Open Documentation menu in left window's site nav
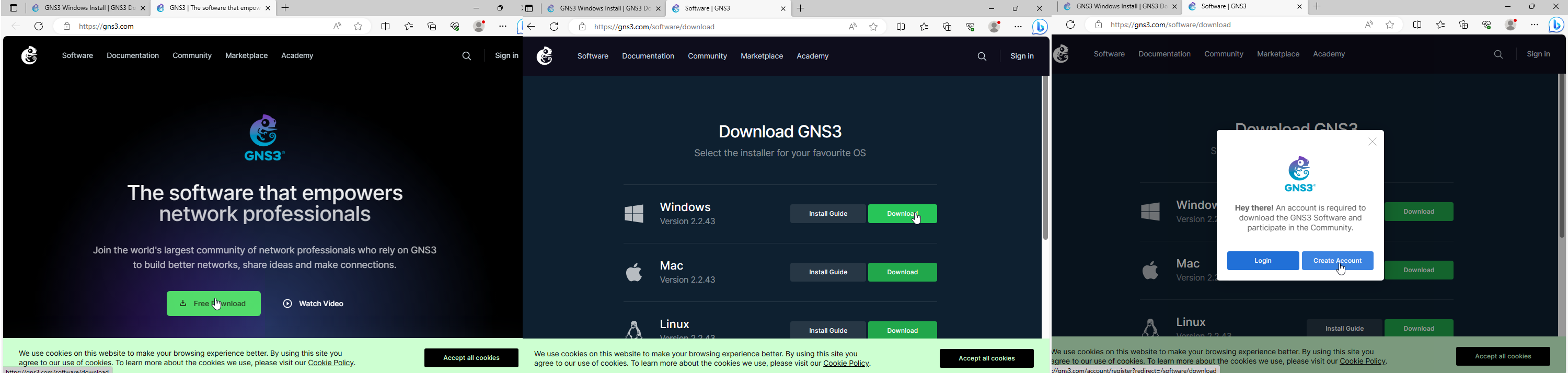Image resolution: width=1568 pixels, height=373 pixels. tap(133, 56)
